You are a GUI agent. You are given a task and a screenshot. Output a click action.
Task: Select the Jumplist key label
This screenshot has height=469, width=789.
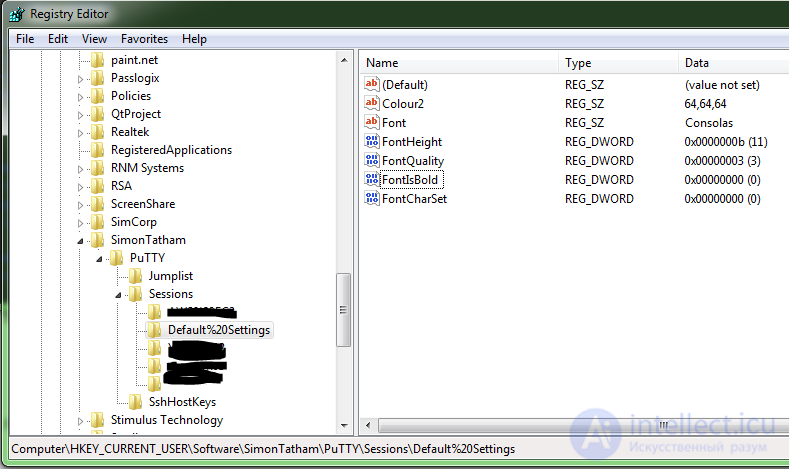pyautogui.click(x=171, y=276)
